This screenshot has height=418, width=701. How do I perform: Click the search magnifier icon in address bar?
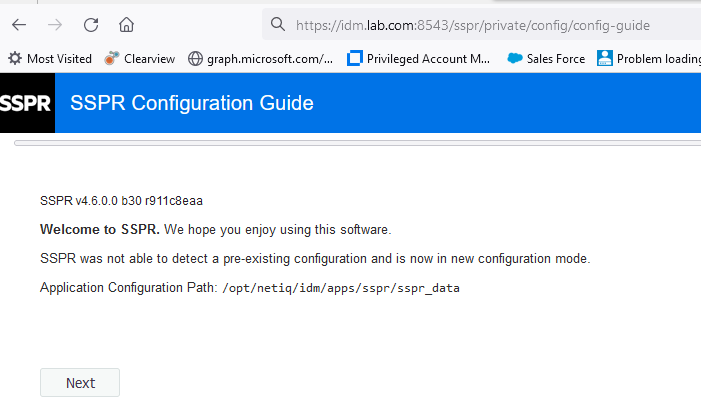point(278,25)
